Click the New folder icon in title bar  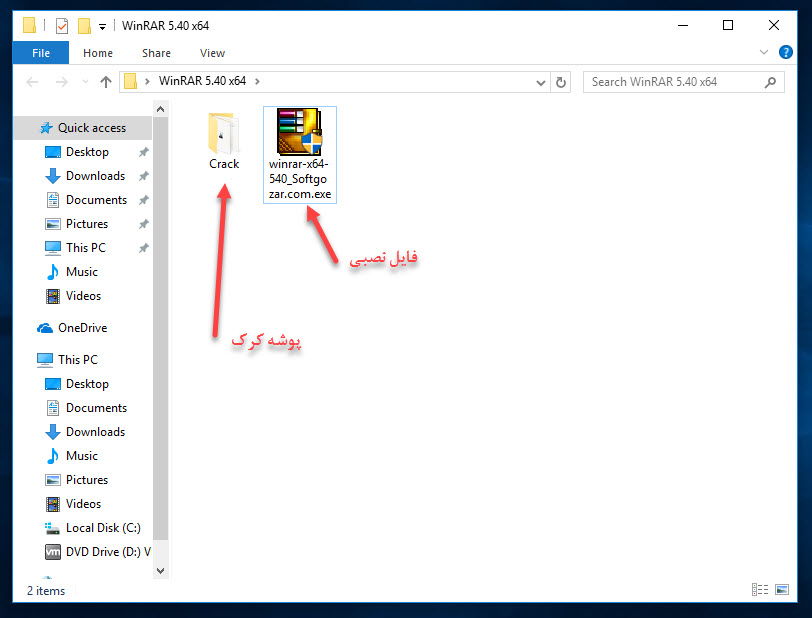click(x=84, y=25)
